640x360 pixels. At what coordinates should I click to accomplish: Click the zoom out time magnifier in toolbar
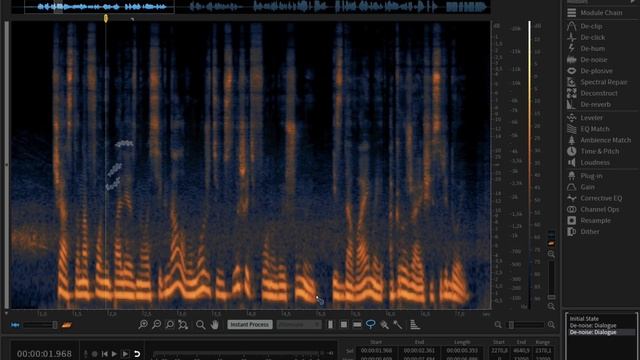[x=156, y=324]
